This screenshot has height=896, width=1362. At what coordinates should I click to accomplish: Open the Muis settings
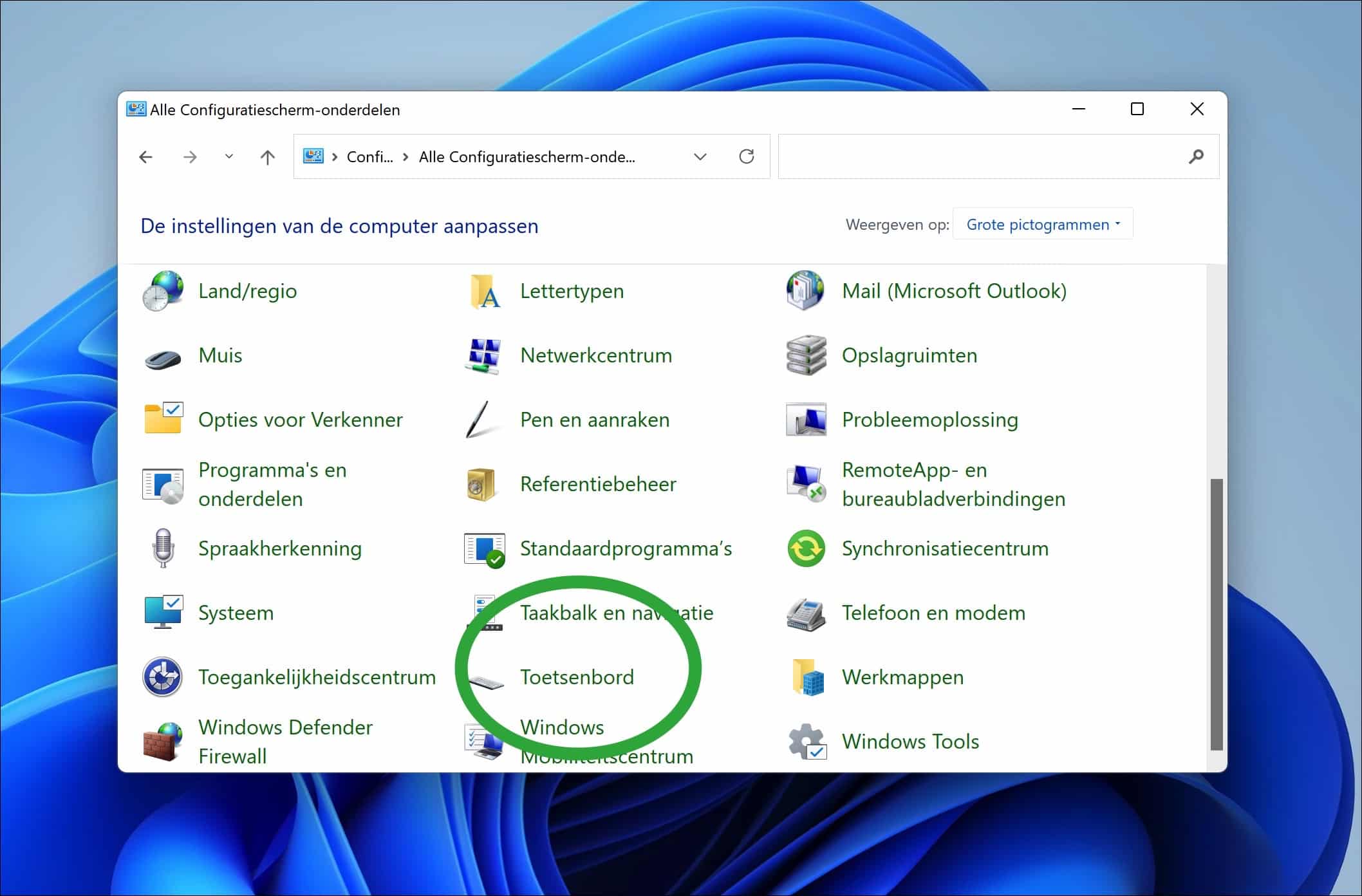[x=219, y=355]
